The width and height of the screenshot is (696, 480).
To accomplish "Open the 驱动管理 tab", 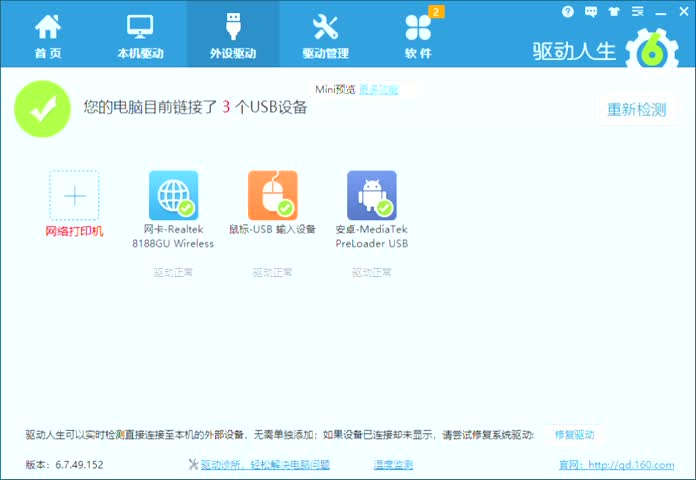I will coord(325,36).
